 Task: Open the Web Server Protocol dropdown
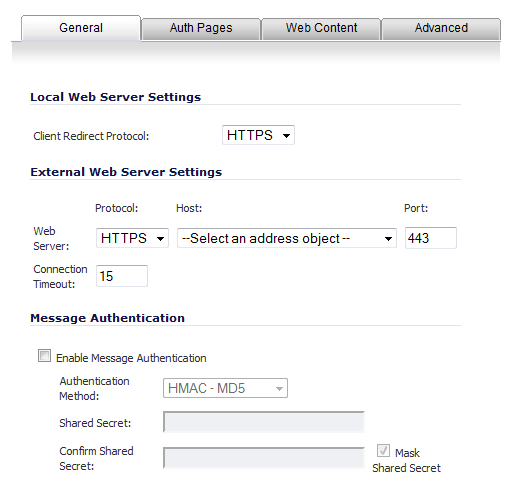click(132, 238)
